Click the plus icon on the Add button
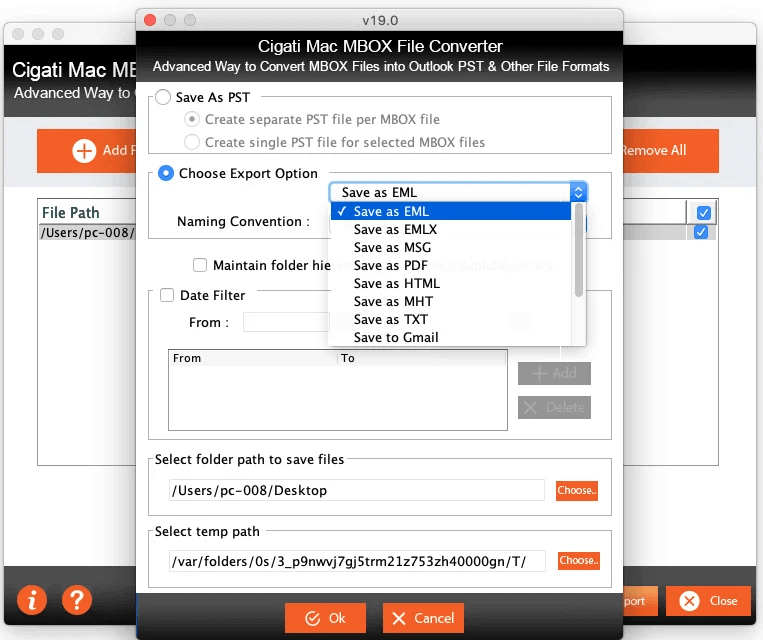Image resolution: width=763 pixels, height=640 pixels. pyautogui.click(x=84, y=151)
